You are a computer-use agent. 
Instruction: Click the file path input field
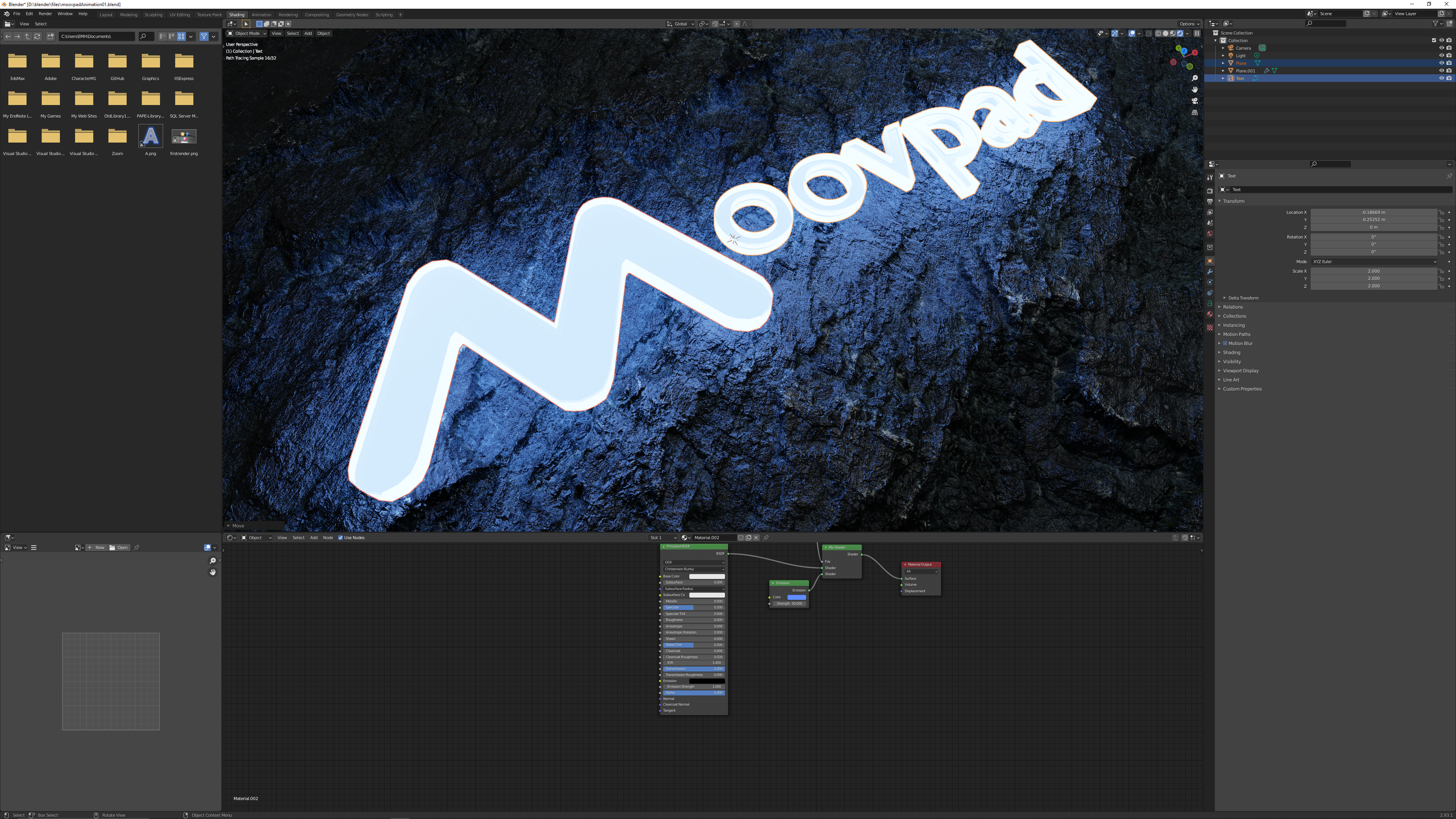pos(97,36)
